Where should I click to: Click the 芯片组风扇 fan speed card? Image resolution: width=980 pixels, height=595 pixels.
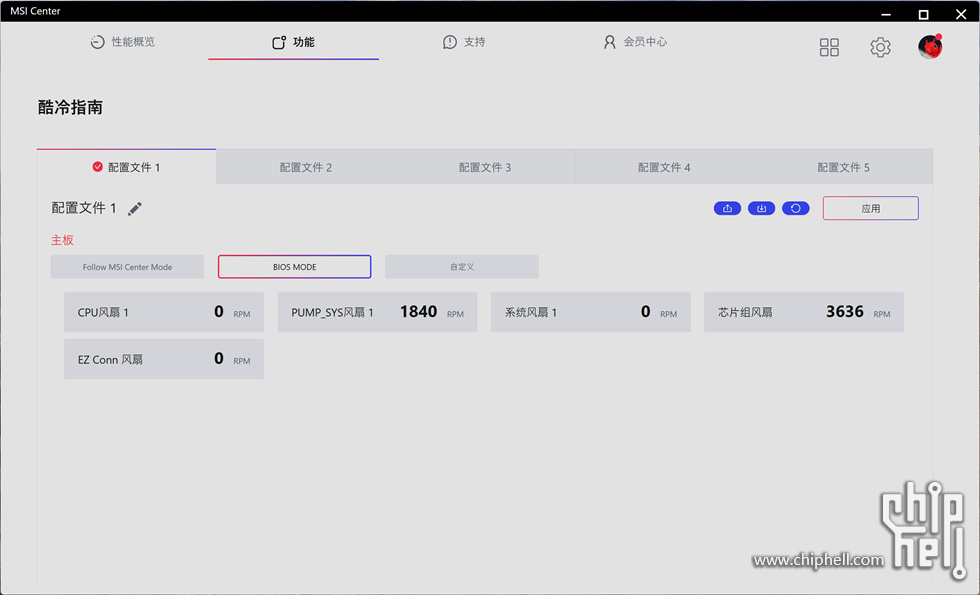(804, 312)
